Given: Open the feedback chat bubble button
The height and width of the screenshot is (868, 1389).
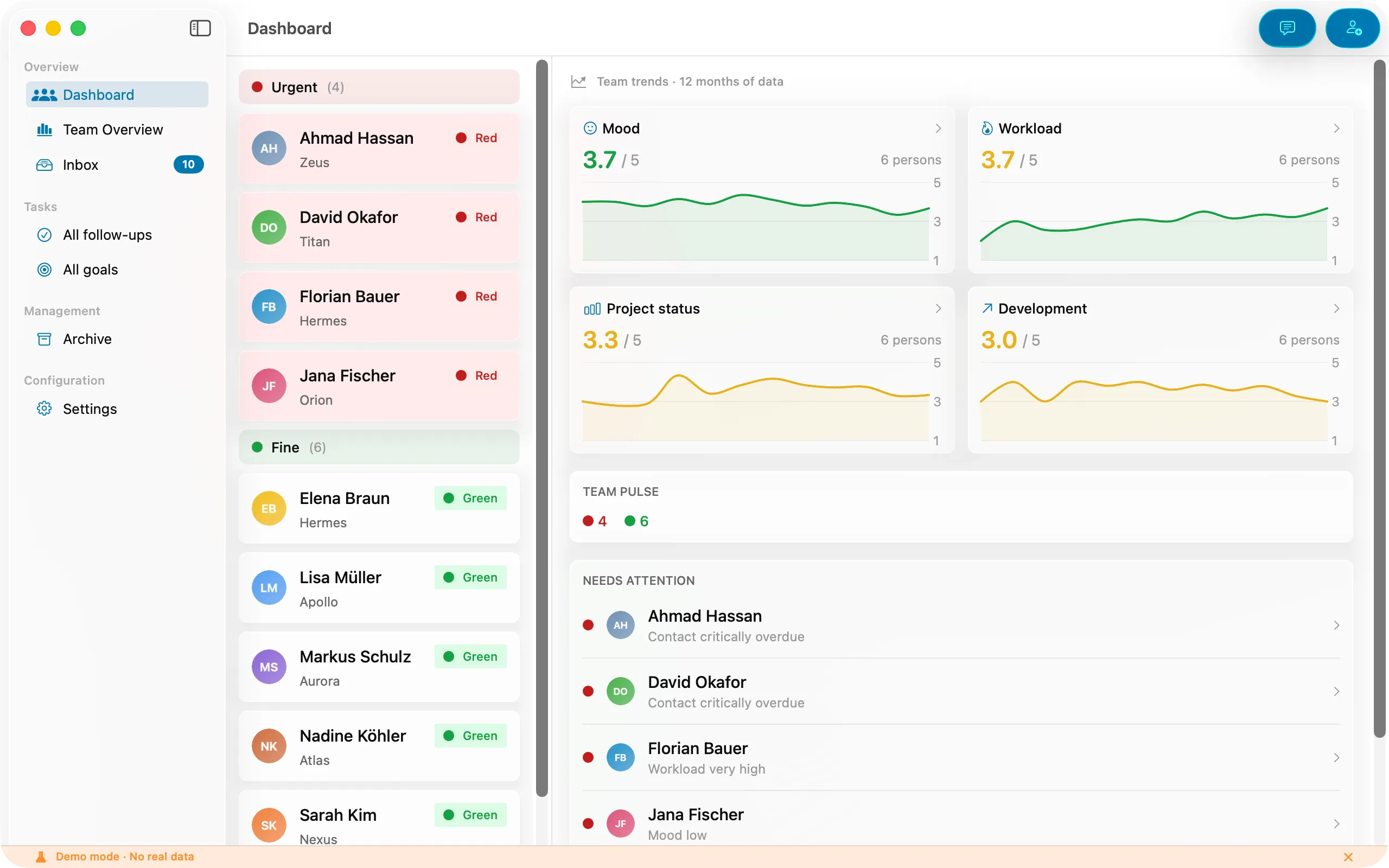Looking at the screenshot, I should tap(1287, 28).
